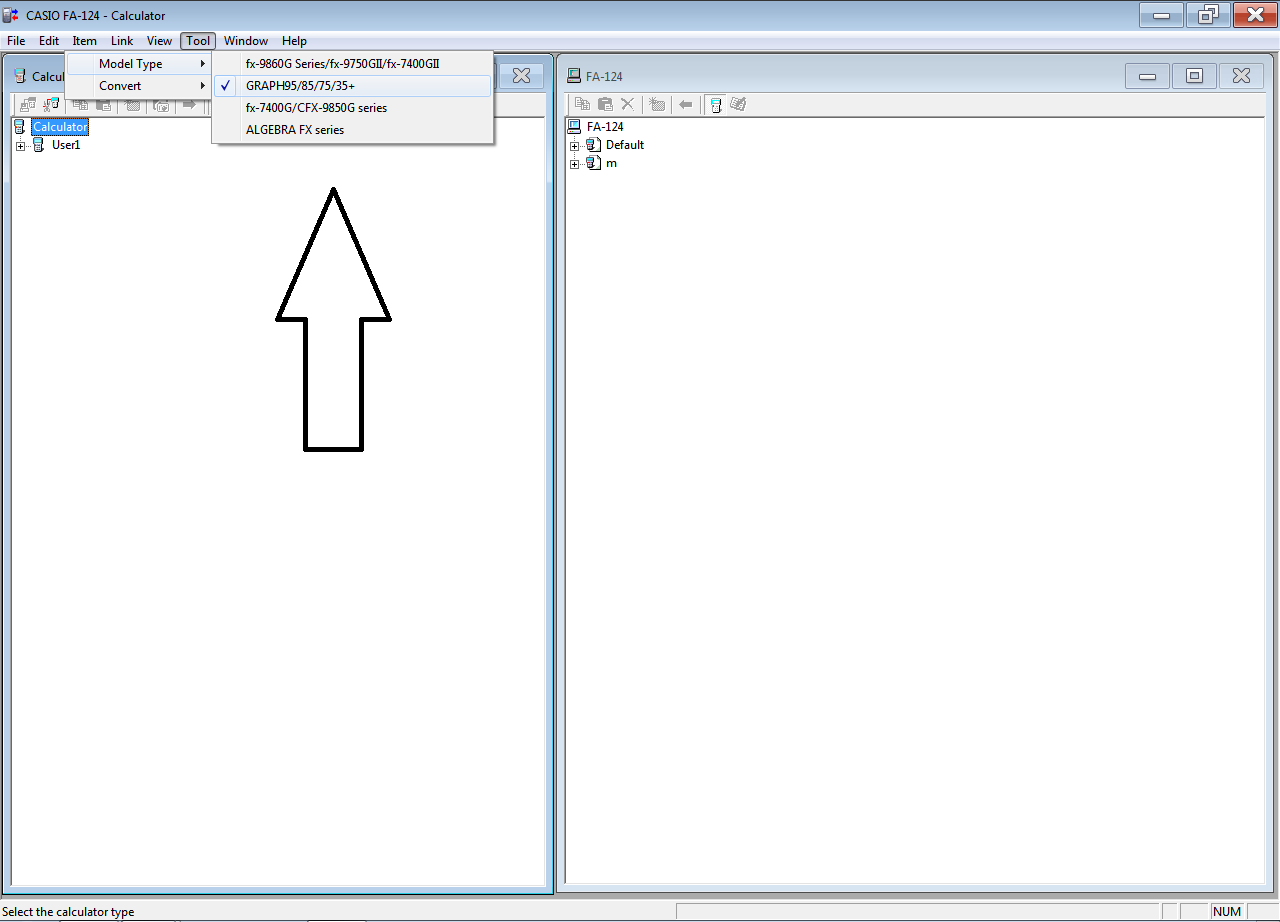
Task: Close the open Tool menu
Action: pyautogui.click(x=198, y=41)
